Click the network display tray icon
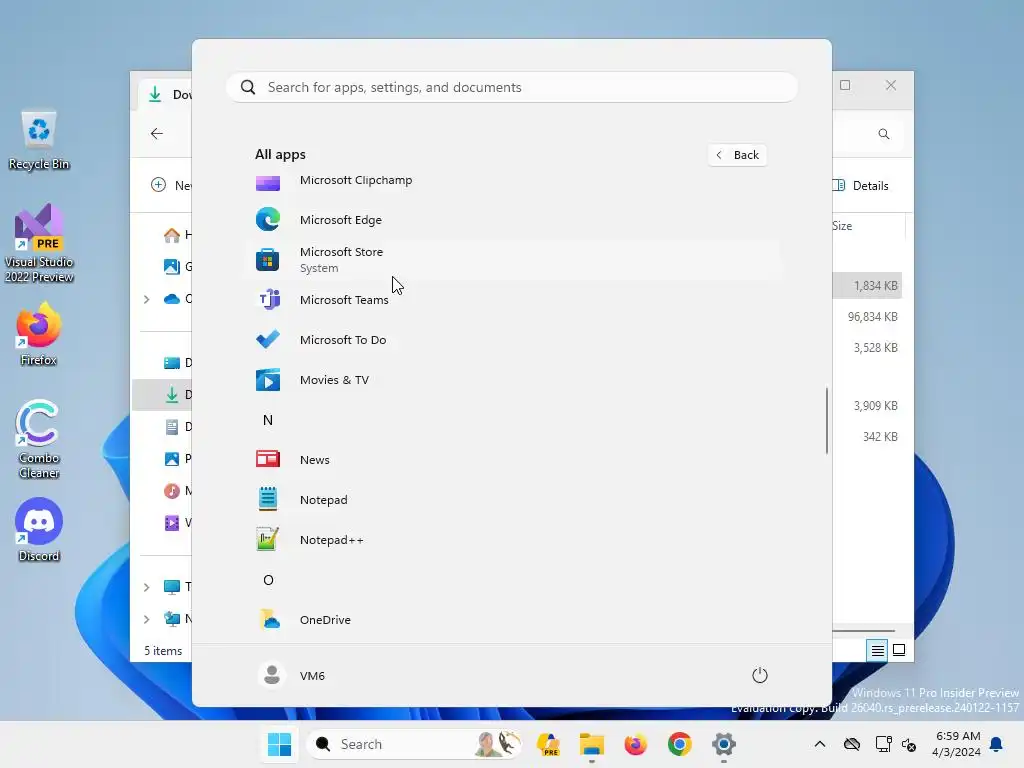Viewport: 1024px width, 768px height. coord(883,744)
